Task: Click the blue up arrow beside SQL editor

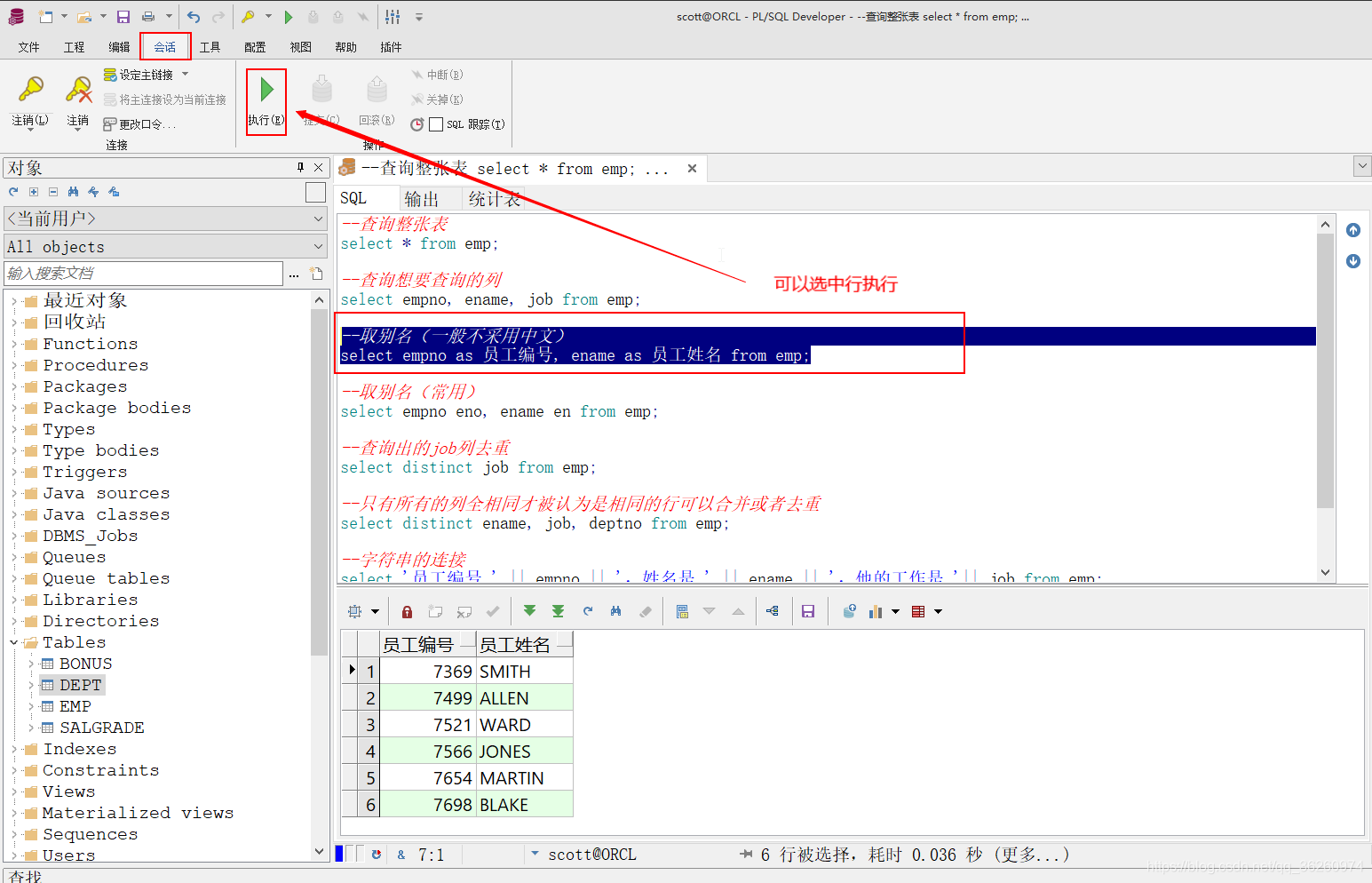Action: point(1353,230)
